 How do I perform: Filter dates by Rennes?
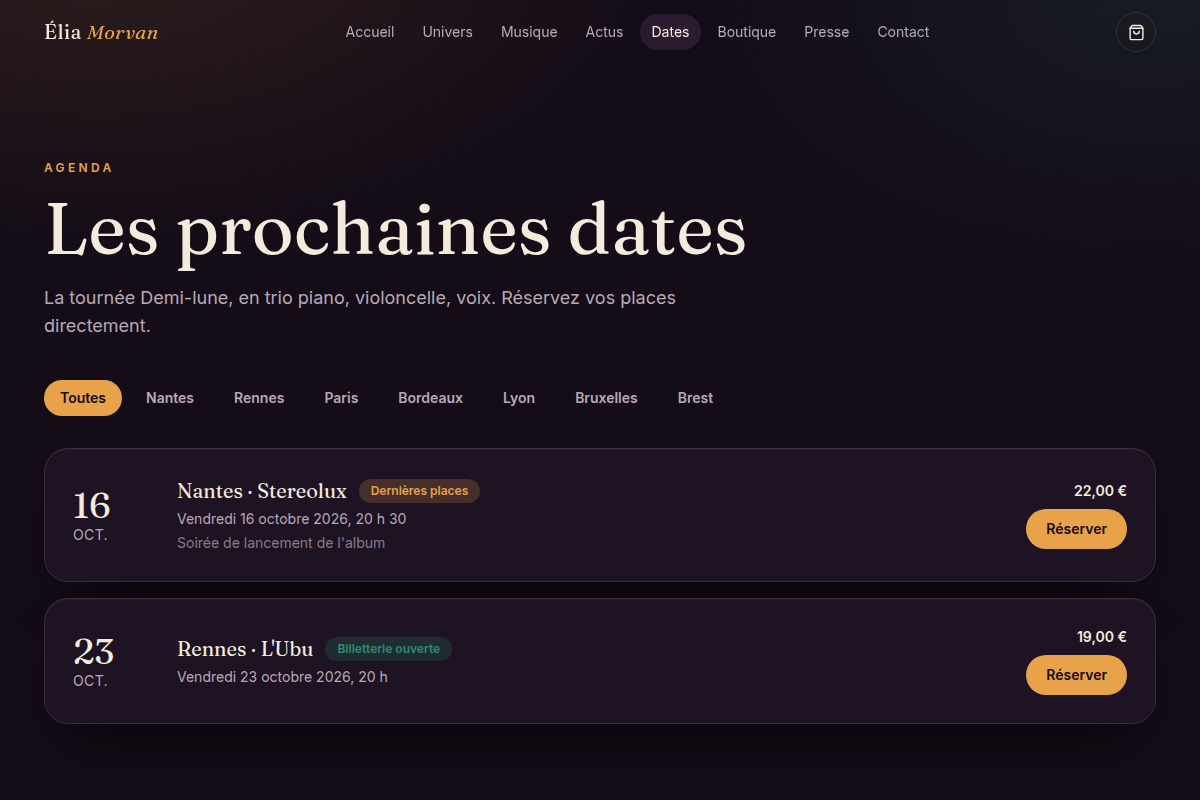(x=259, y=398)
